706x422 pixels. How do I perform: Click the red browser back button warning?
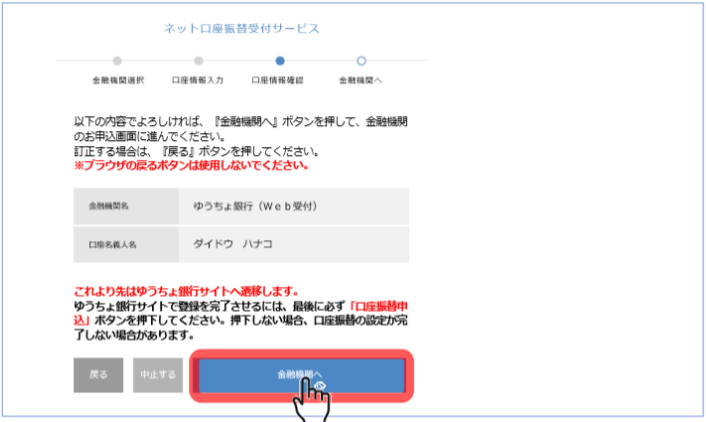(191, 166)
